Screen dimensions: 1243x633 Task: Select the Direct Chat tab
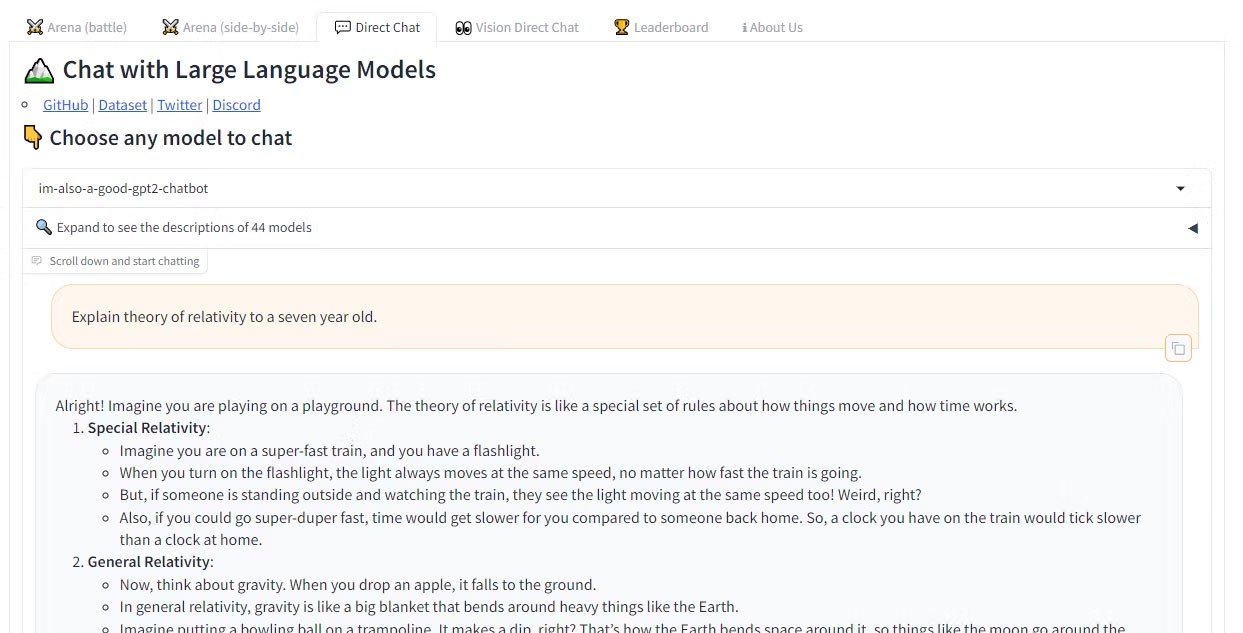point(377,28)
